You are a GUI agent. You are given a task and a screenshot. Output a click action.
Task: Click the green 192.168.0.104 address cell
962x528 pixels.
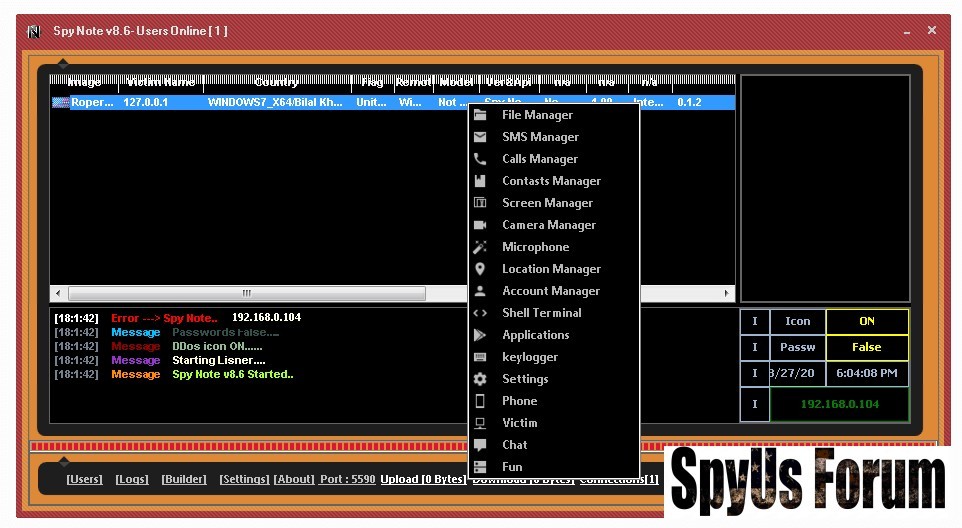pyautogui.click(x=839, y=404)
